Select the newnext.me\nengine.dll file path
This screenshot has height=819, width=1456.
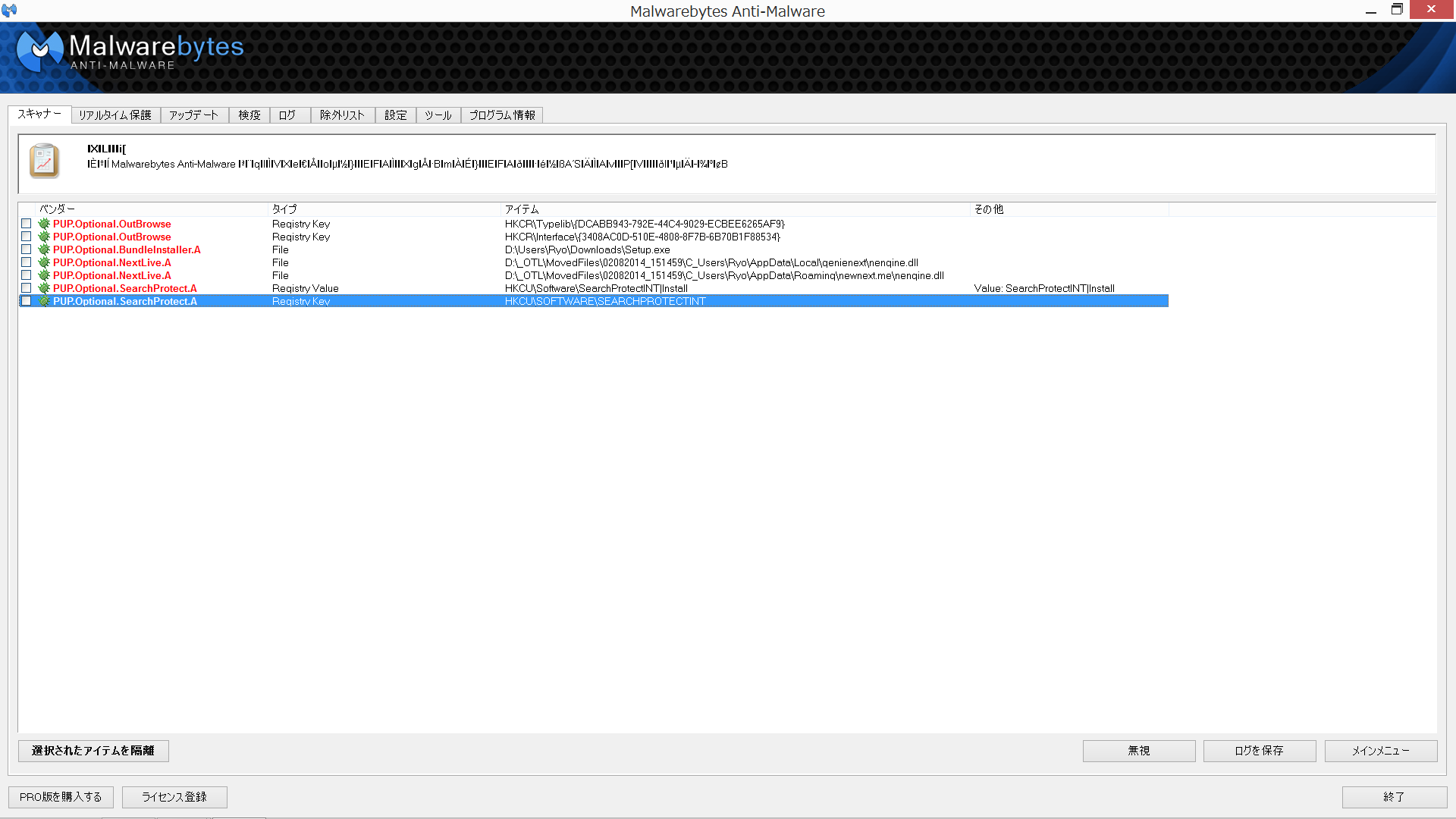tap(724, 275)
